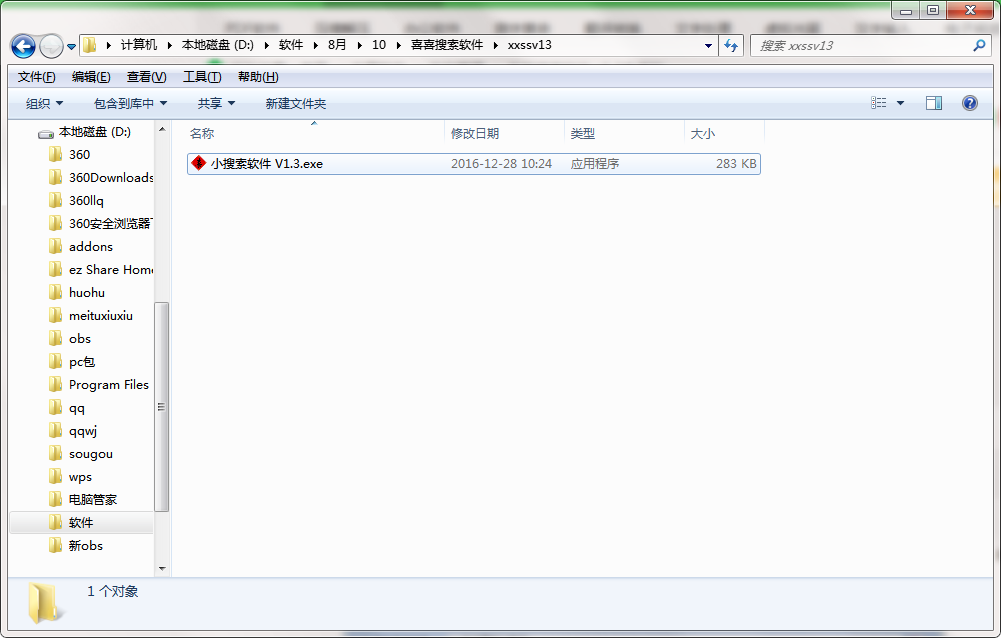Expand the arrow after 喜喜搜索软件 in breadcrumb

(495, 45)
